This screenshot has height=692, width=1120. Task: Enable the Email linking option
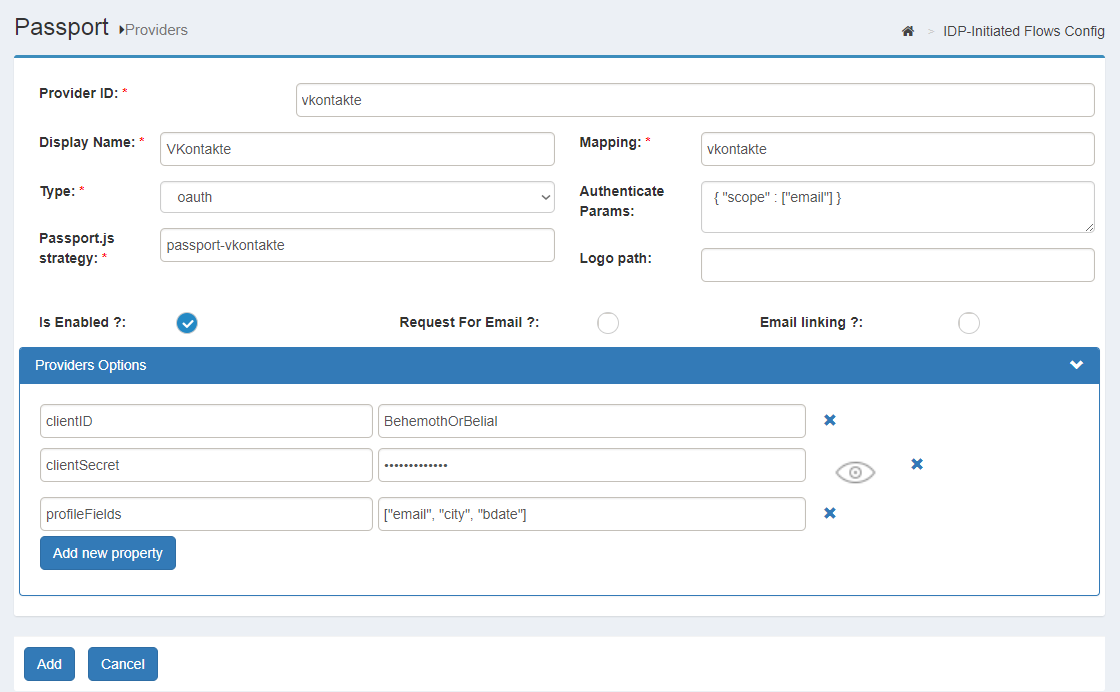point(968,323)
